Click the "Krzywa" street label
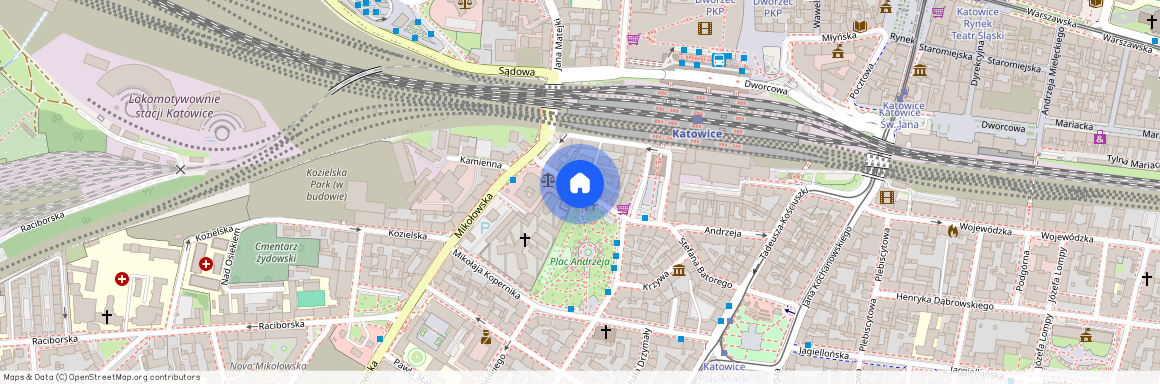 [655, 280]
